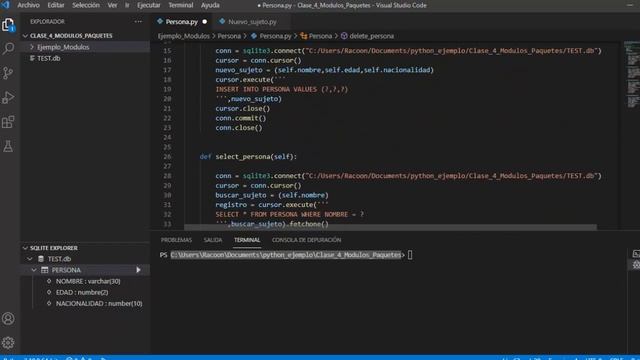The width and height of the screenshot is (640, 360).
Task: Click the editor horizontal scrollbar
Action: [390, 227]
